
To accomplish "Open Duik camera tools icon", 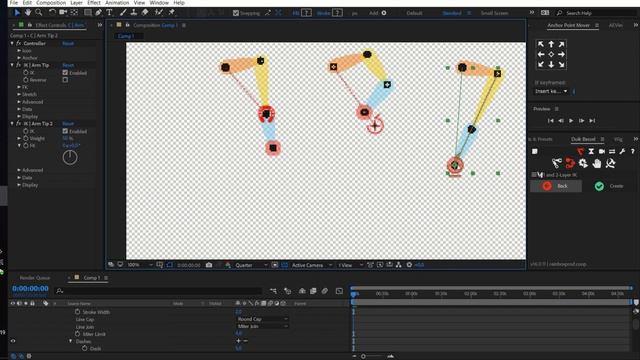I will pos(602,151).
